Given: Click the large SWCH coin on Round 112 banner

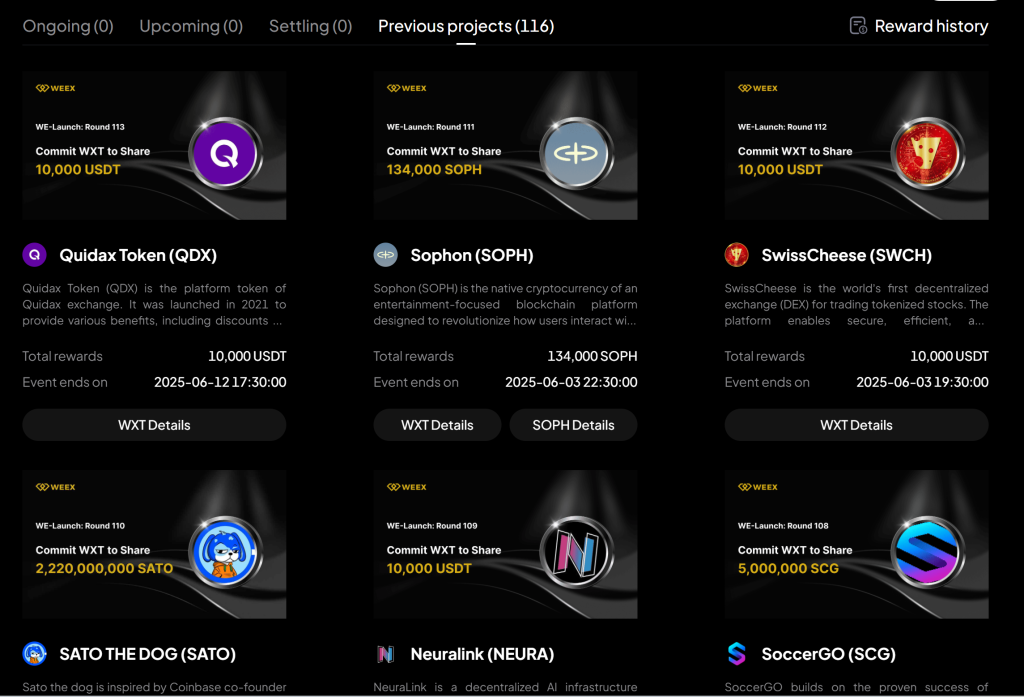Looking at the screenshot, I should point(927,154).
